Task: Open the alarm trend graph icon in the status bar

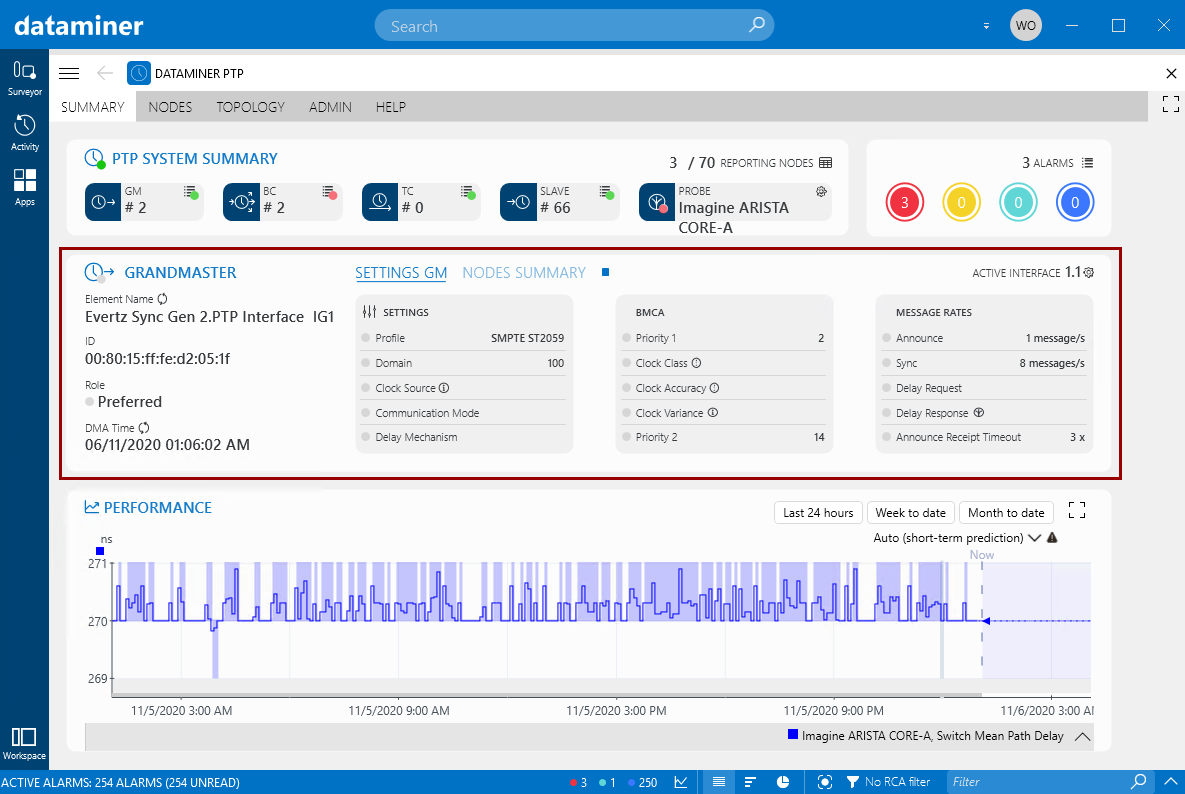Action: pyautogui.click(x=681, y=782)
